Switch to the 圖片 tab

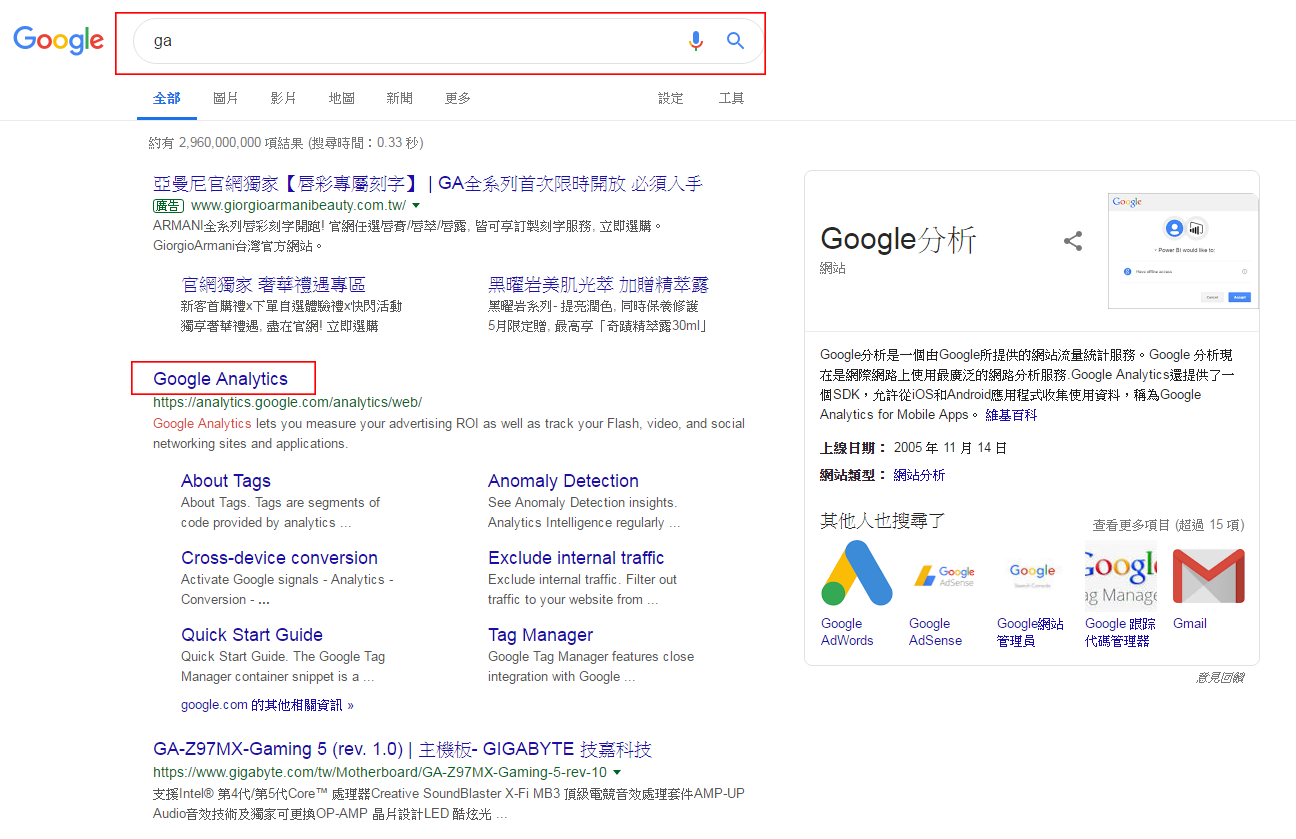(226, 98)
